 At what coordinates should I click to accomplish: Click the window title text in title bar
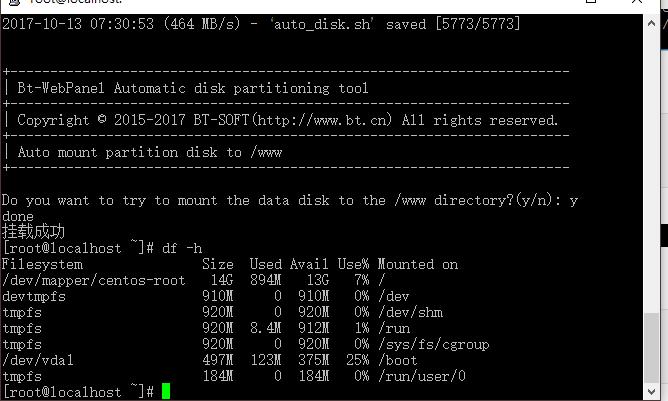click(x=76, y=2)
